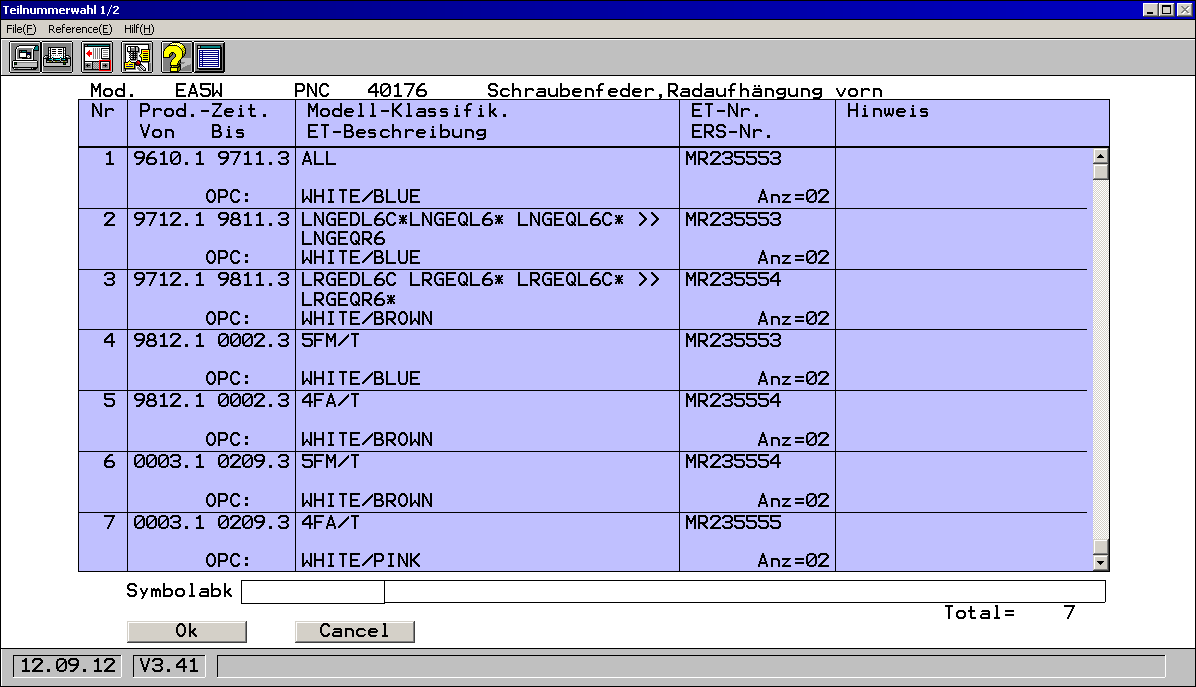Screen dimensions: 1196x687
Task: Open the Reference menu
Action: 80,29
